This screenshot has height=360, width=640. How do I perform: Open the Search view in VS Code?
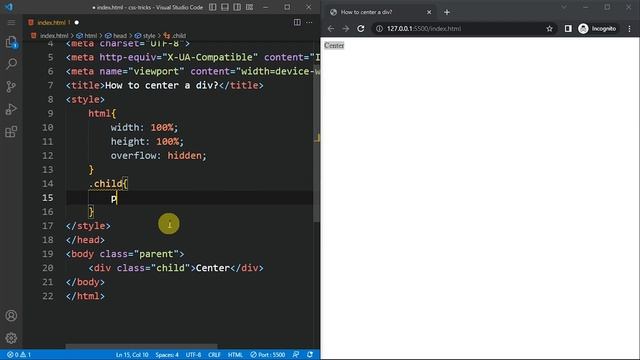click(11, 64)
